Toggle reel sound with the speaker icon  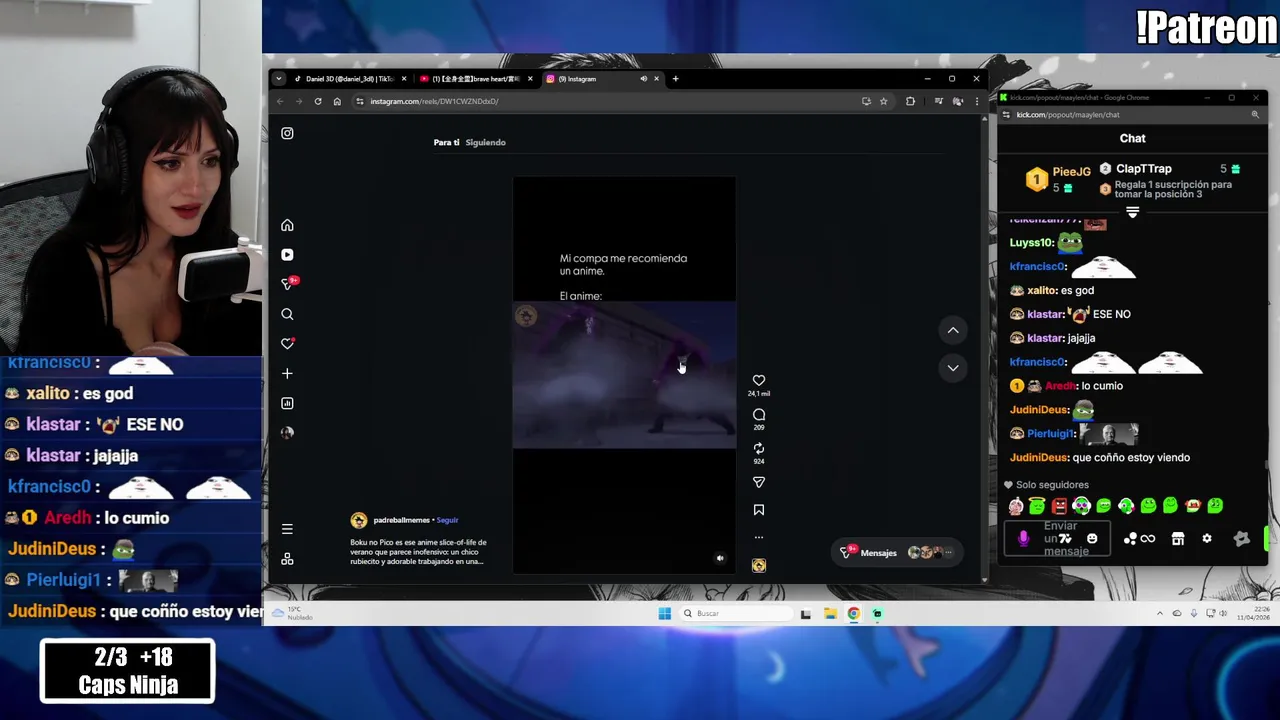click(720, 559)
